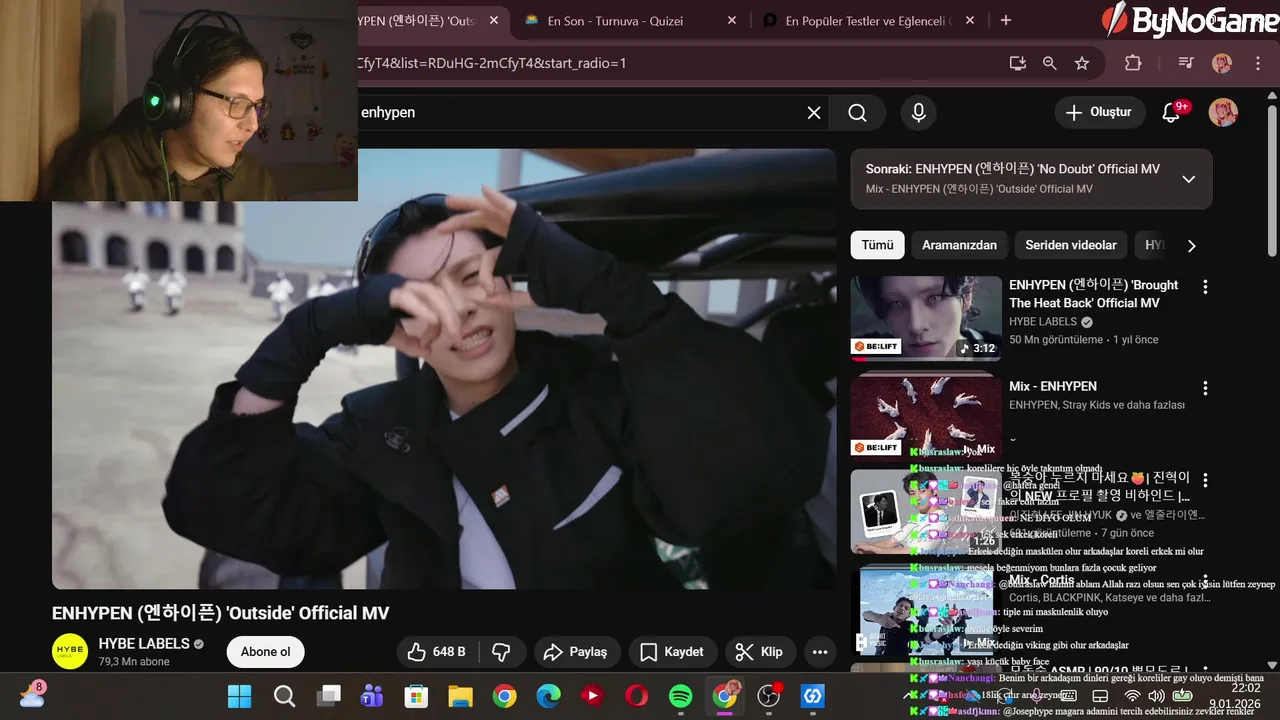Open Microsoft Edge from the taskbar
Screen dimensions: 1280x720
click(x=548, y=696)
